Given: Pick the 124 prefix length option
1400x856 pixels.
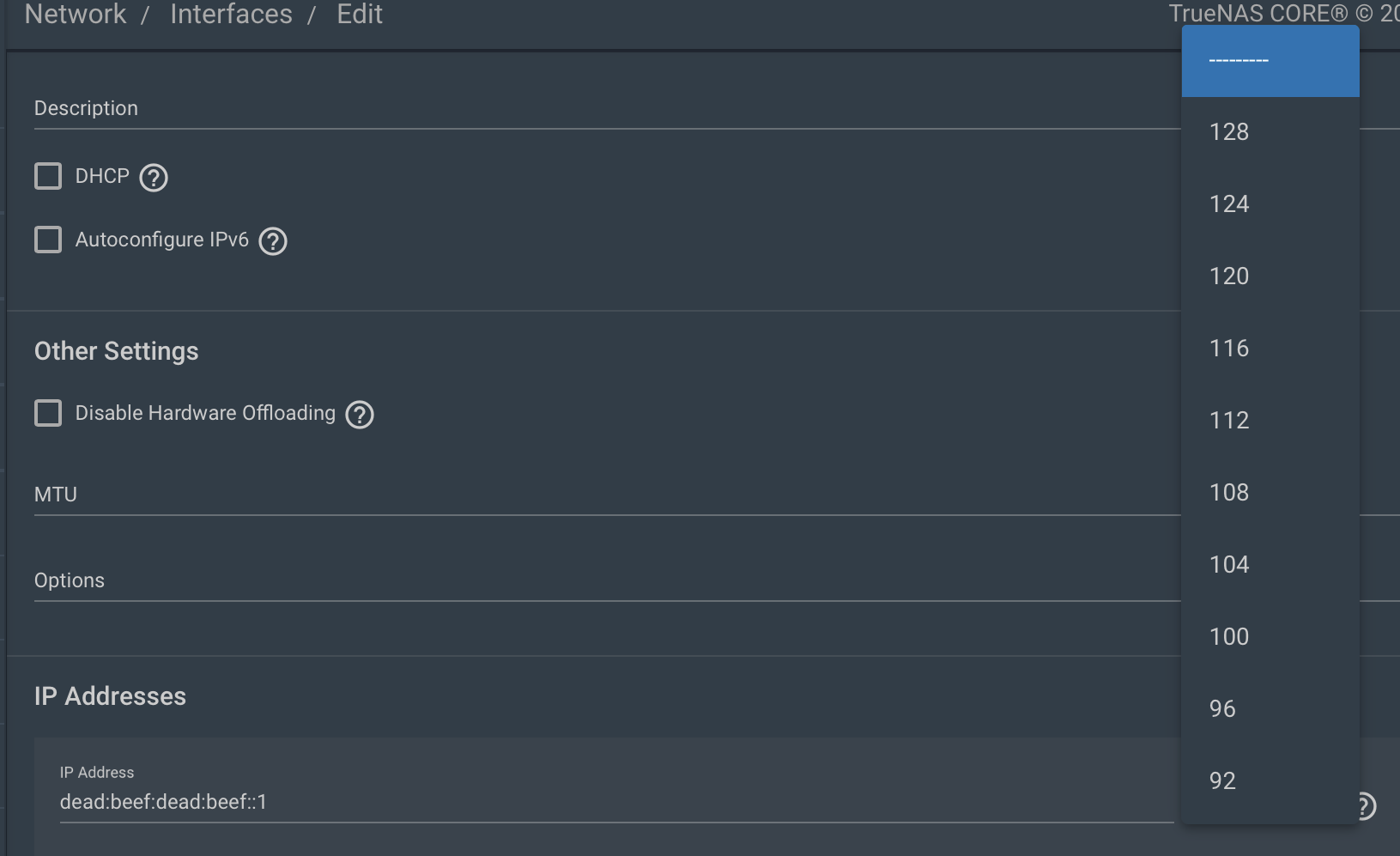Looking at the screenshot, I should [1270, 204].
